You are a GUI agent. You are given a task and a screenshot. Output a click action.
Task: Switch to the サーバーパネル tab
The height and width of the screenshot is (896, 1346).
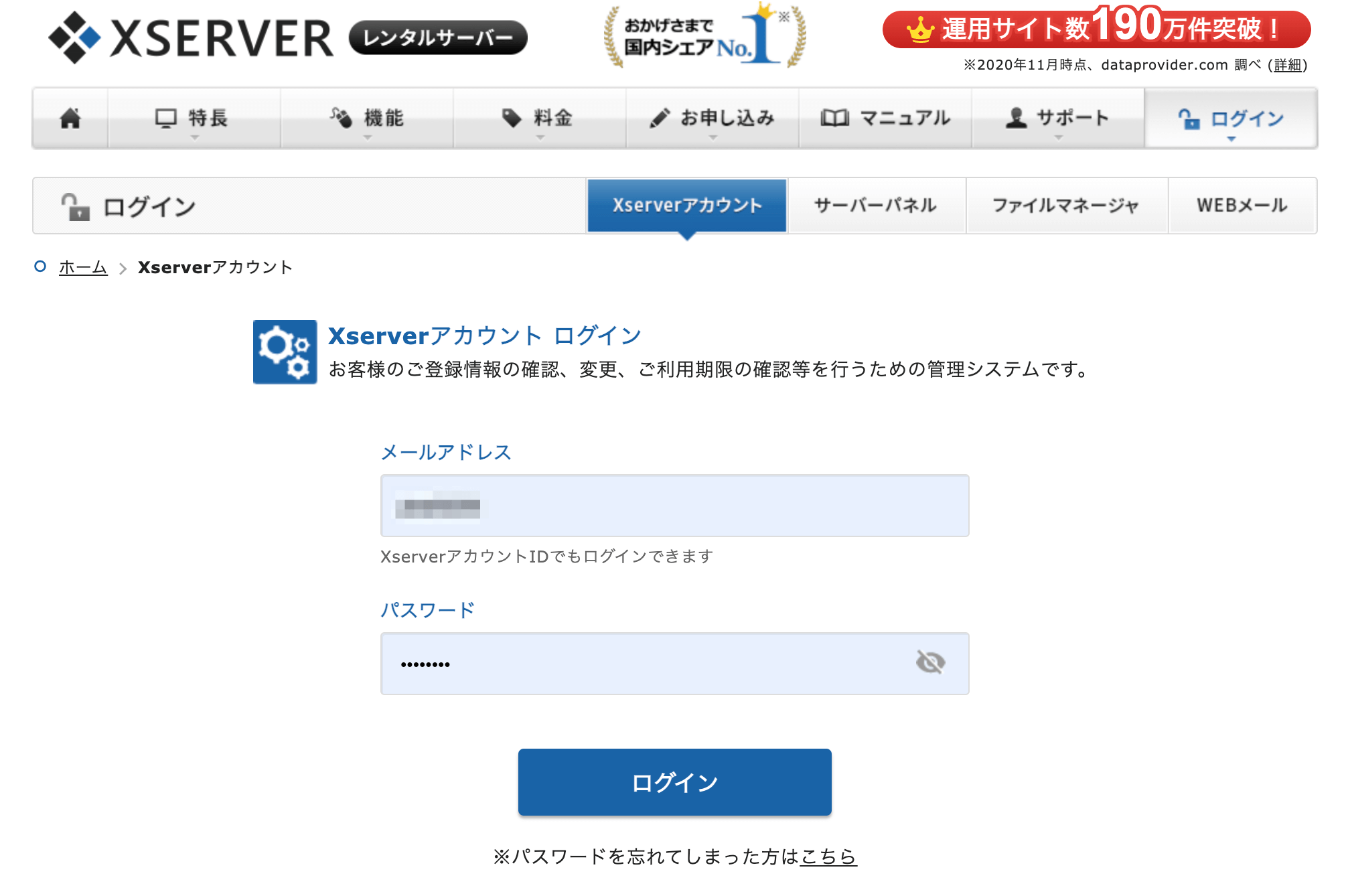click(877, 205)
